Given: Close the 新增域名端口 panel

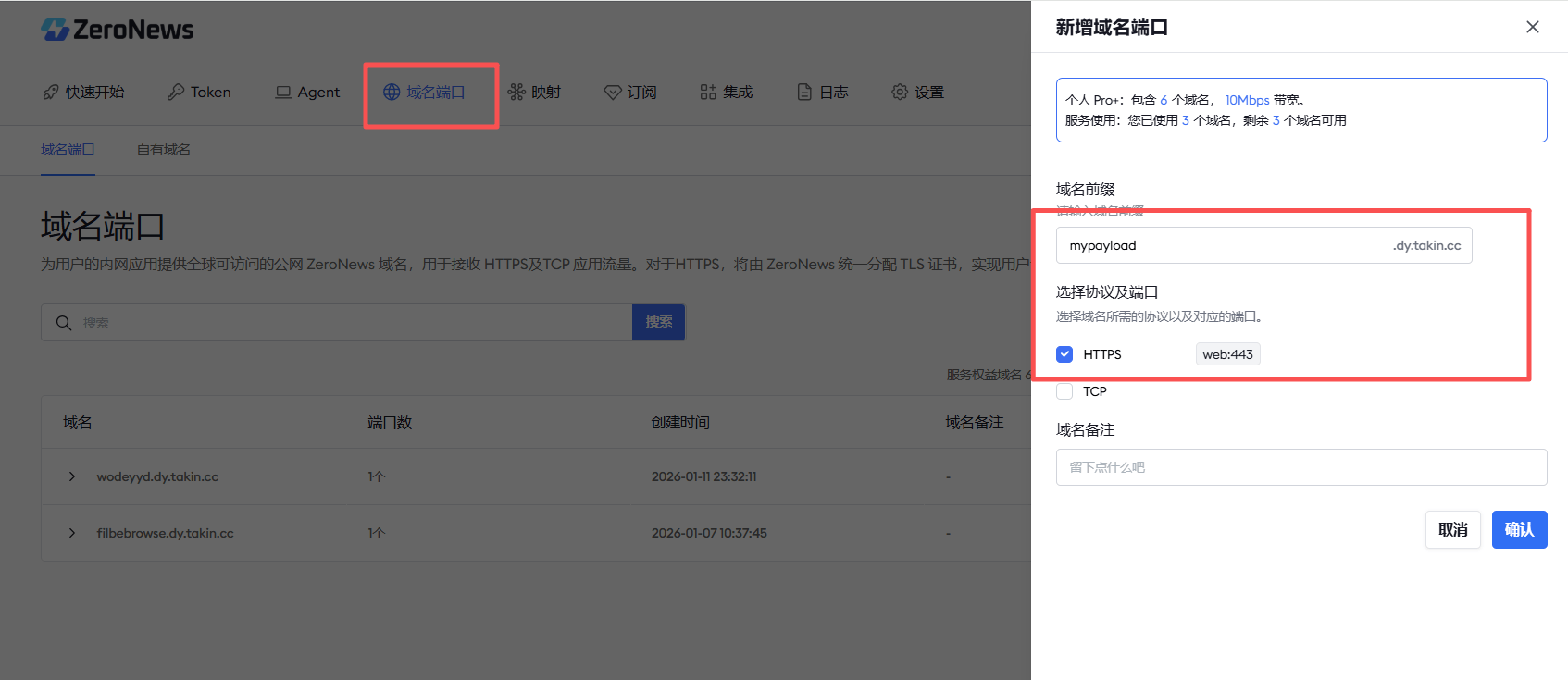Looking at the screenshot, I should tap(1533, 27).
